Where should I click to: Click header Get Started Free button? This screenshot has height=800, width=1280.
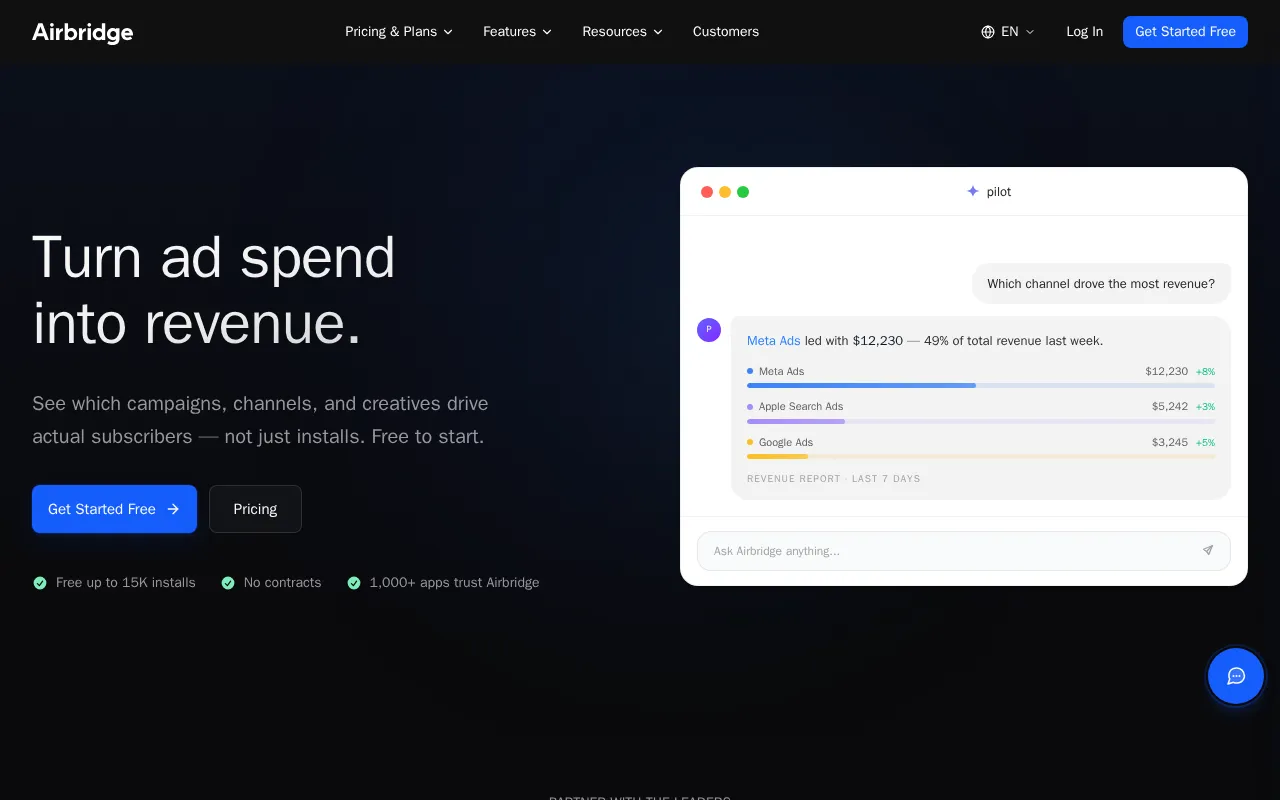1185,32
